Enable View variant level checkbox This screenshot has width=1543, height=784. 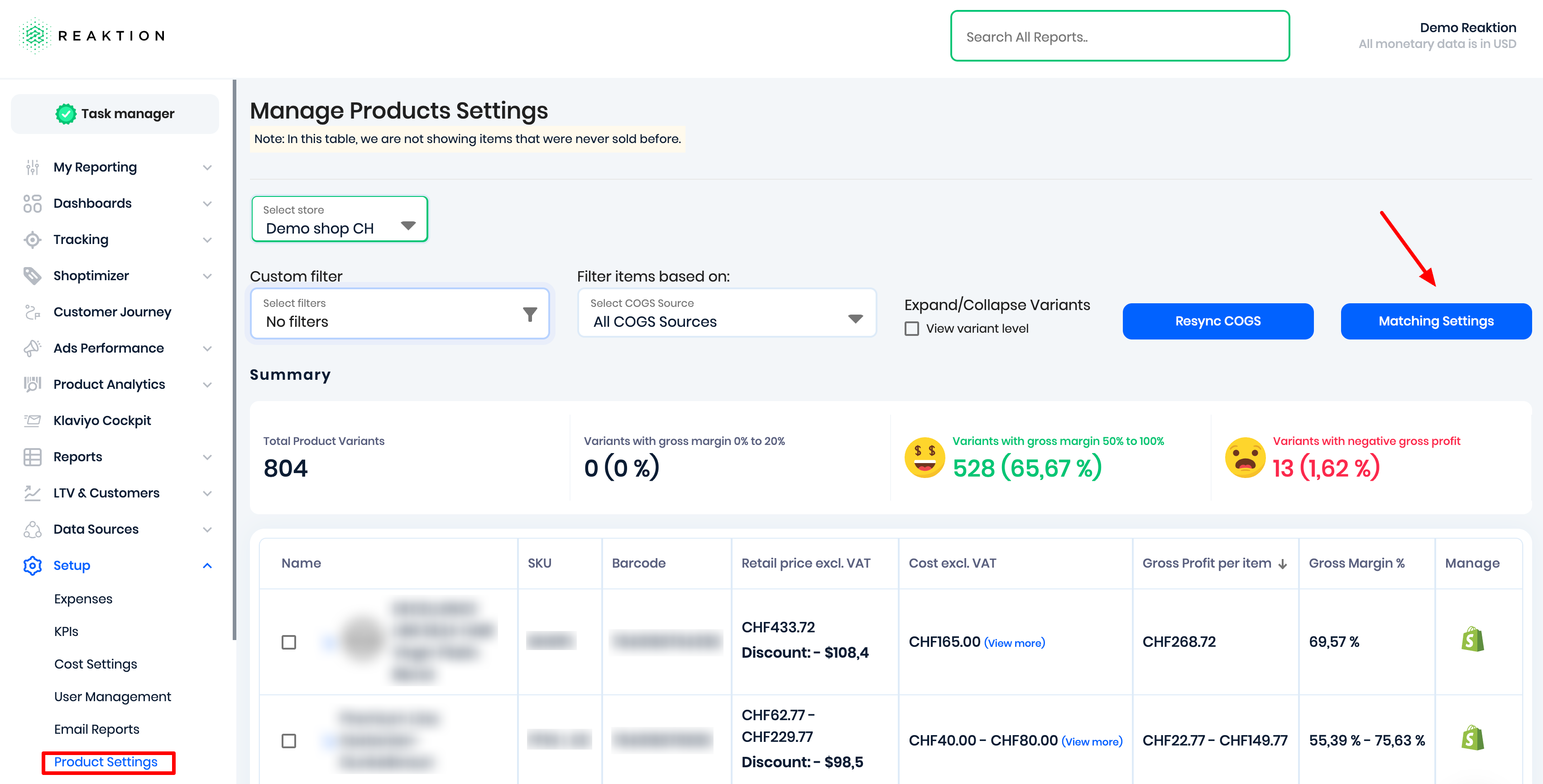[912, 329]
